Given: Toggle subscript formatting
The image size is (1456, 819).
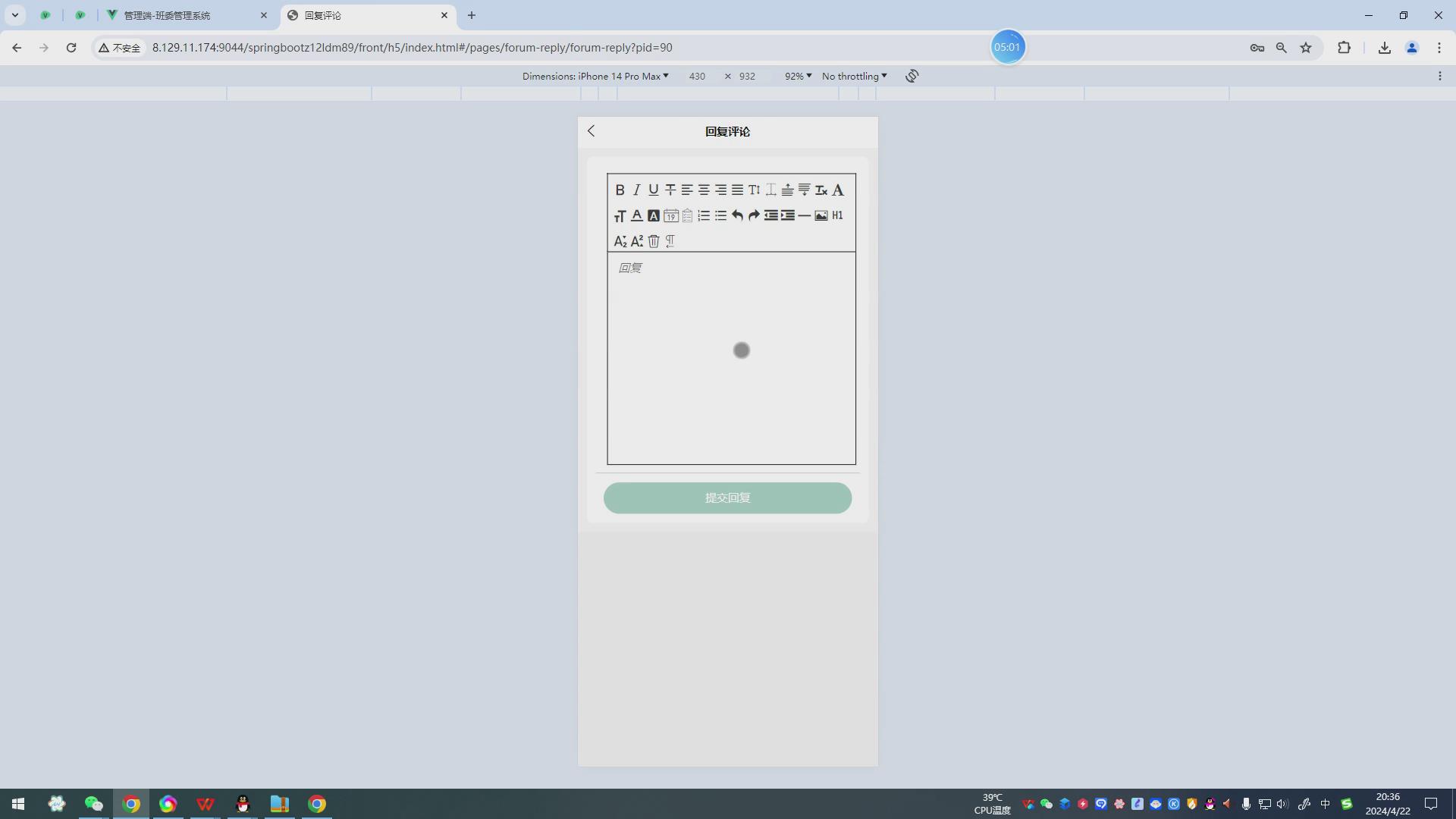Looking at the screenshot, I should (x=620, y=241).
